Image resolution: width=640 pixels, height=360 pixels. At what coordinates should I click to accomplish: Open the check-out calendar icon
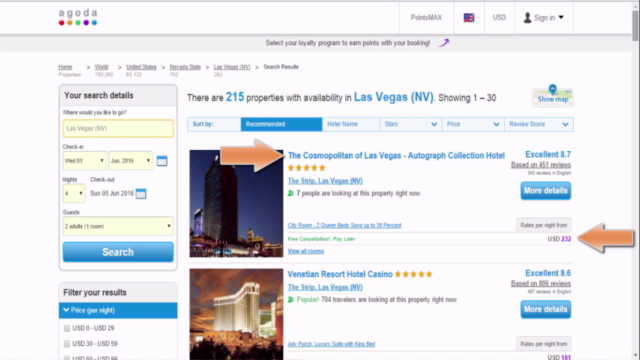tap(141, 193)
